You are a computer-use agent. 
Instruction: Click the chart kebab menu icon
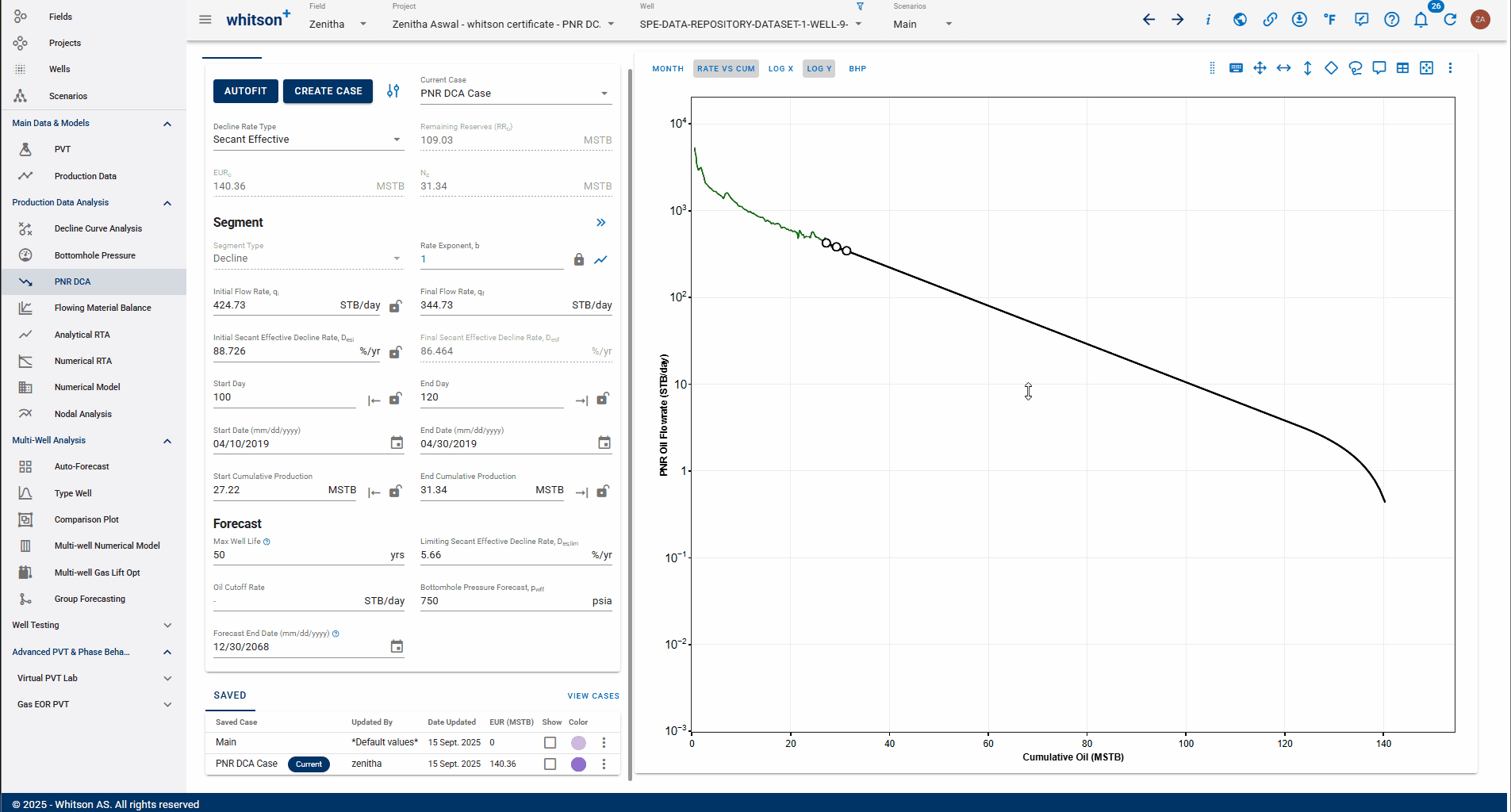[x=1450, y=68]
